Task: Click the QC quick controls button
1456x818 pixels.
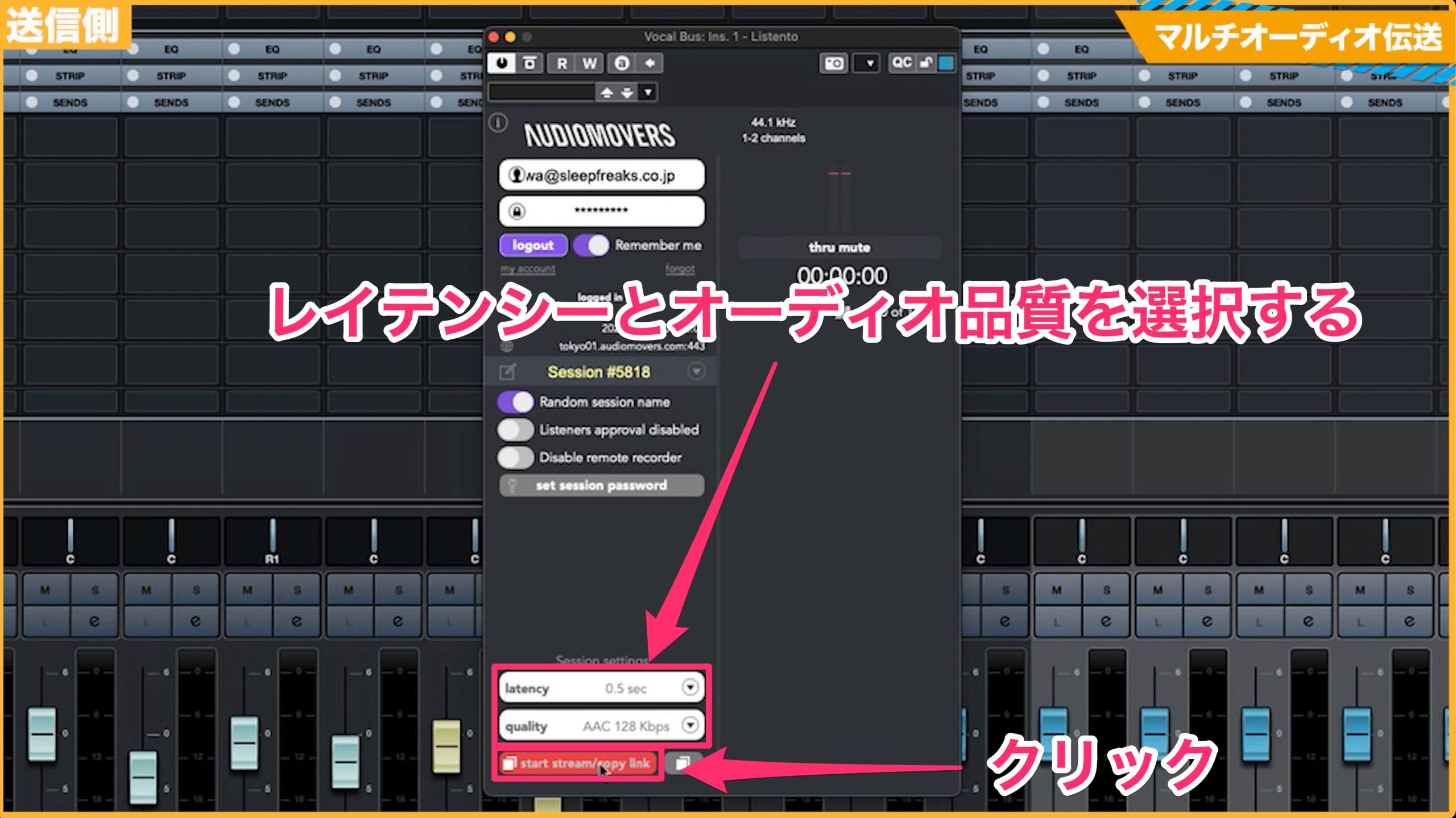Action: 902,63
